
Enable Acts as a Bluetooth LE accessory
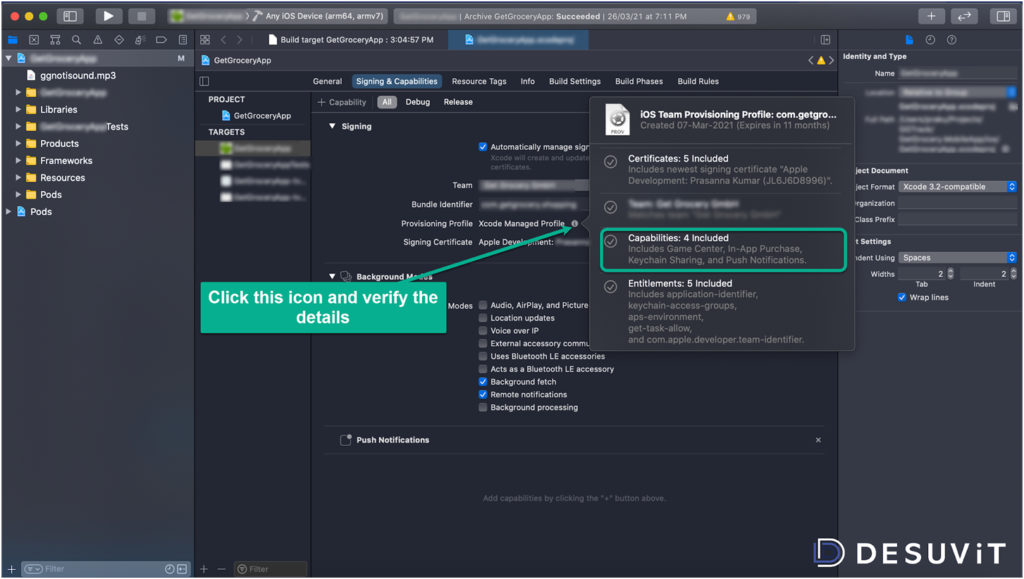tap(483, 369)
